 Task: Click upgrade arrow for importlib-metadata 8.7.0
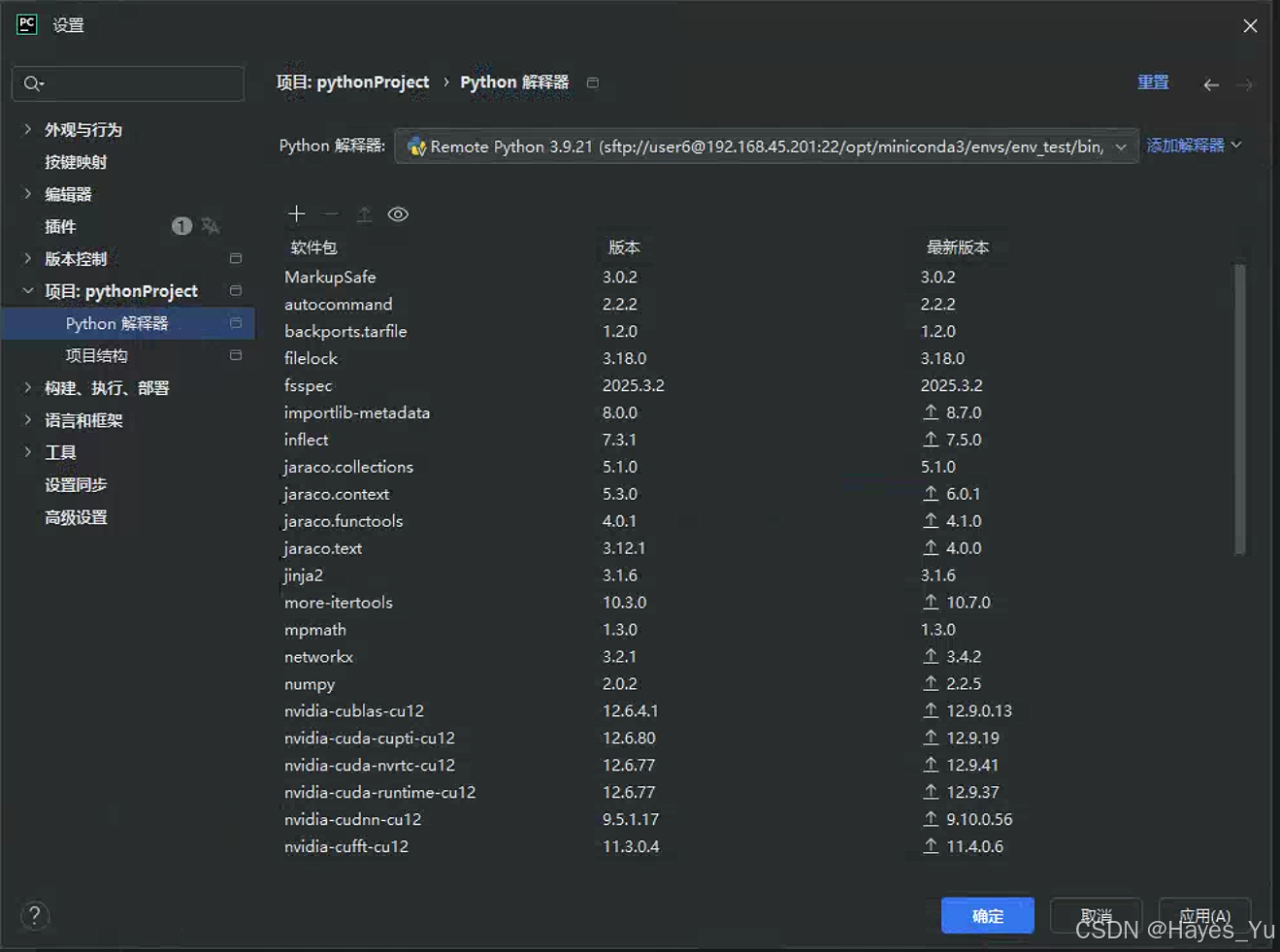pos(931,412)
